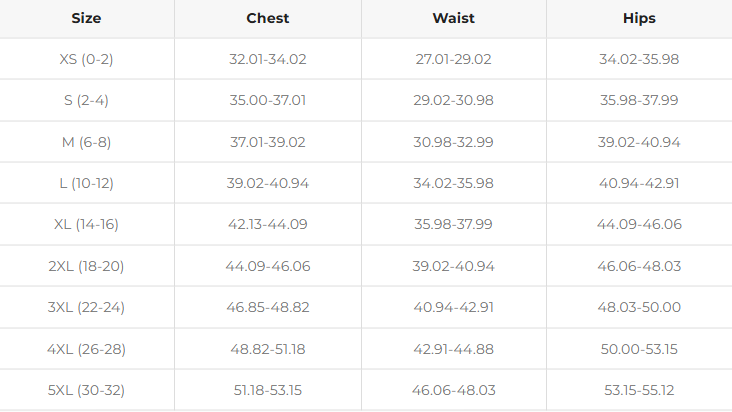The image size is (732, 412).
Task: Select the 4XL (26-28) size cell
Action: [x=86, y=349]
